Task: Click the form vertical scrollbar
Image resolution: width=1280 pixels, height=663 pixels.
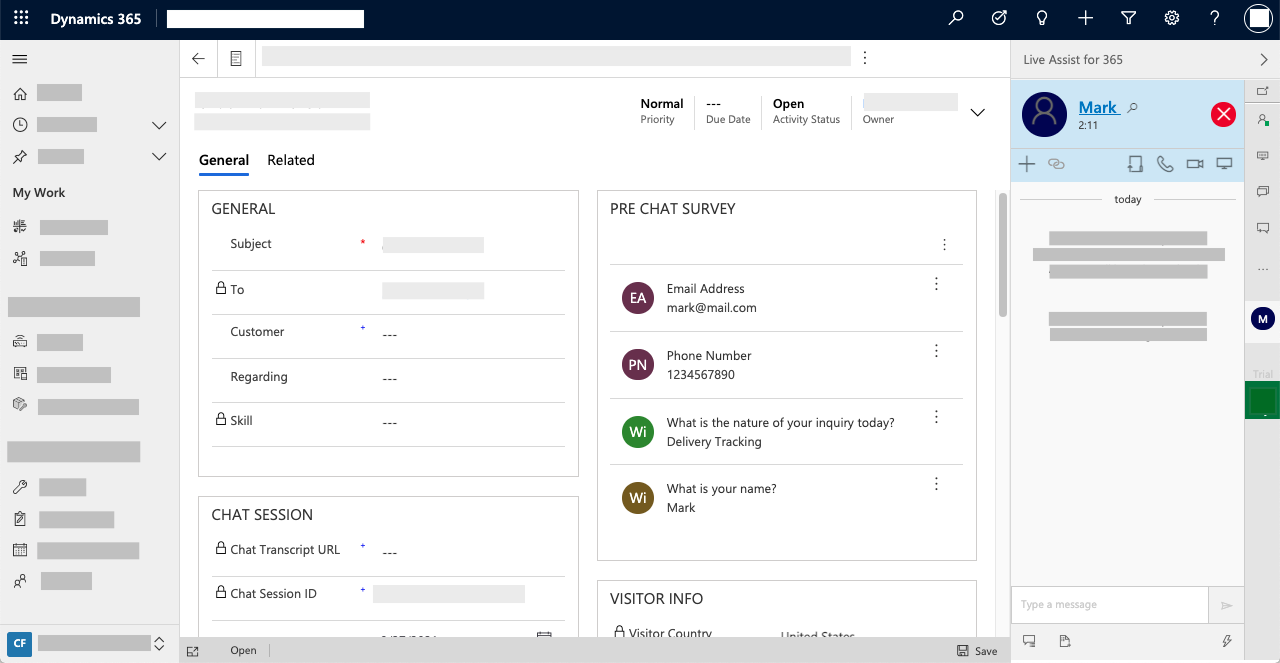Action: coord(1003,255)
